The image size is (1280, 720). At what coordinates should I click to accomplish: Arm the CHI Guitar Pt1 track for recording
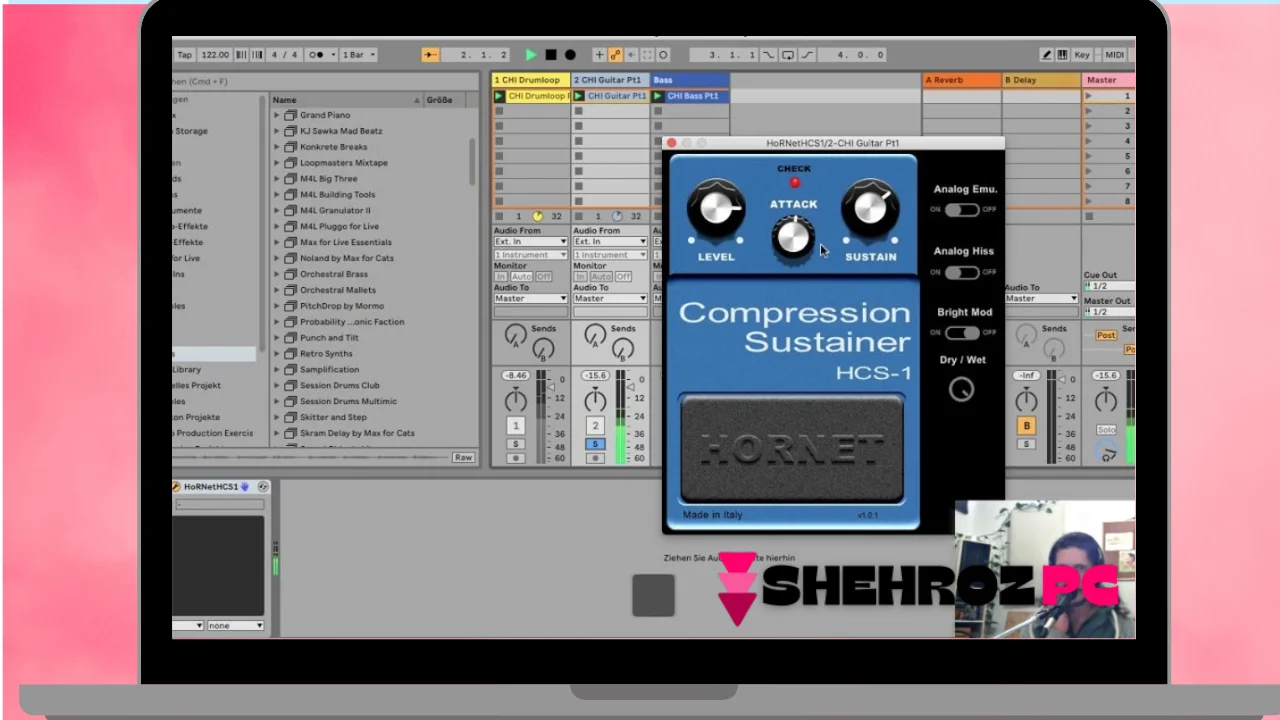[595, 458]
